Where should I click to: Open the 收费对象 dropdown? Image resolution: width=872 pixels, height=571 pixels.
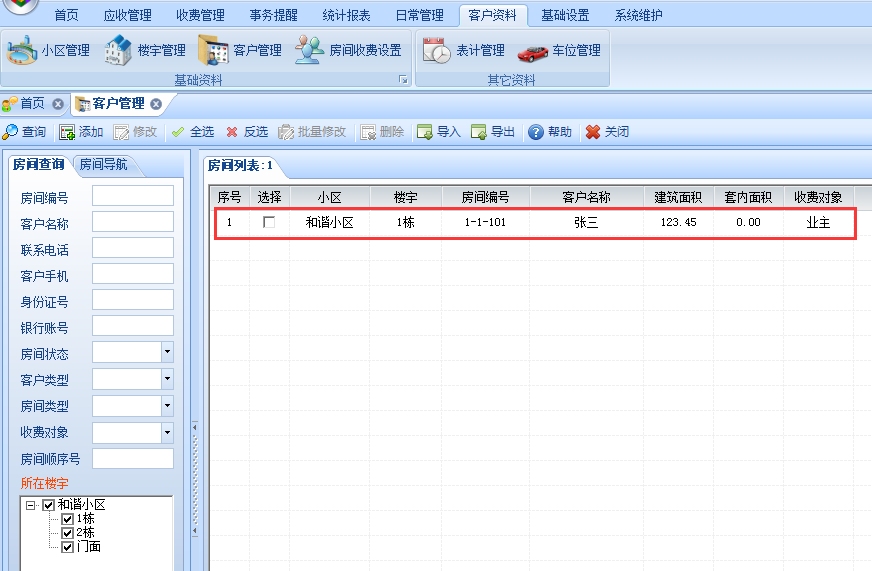point(167,432)
